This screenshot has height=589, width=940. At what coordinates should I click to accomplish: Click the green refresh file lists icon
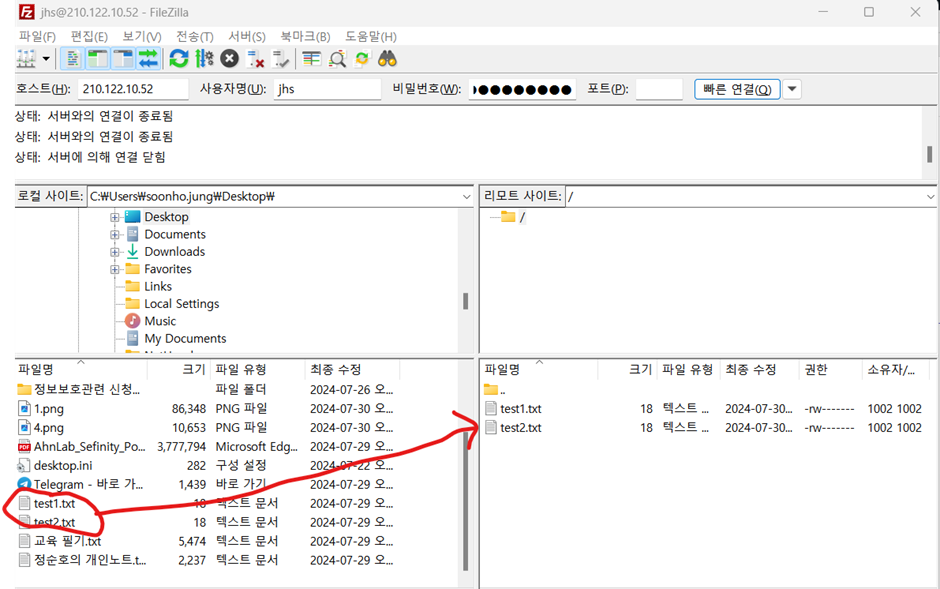click(x=179, y=59)
